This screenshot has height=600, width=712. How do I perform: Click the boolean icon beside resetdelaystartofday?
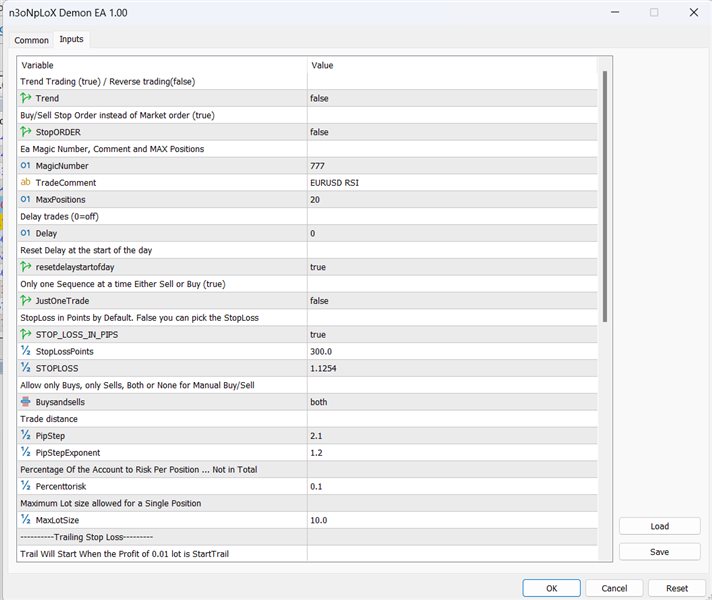pos(25,267)
